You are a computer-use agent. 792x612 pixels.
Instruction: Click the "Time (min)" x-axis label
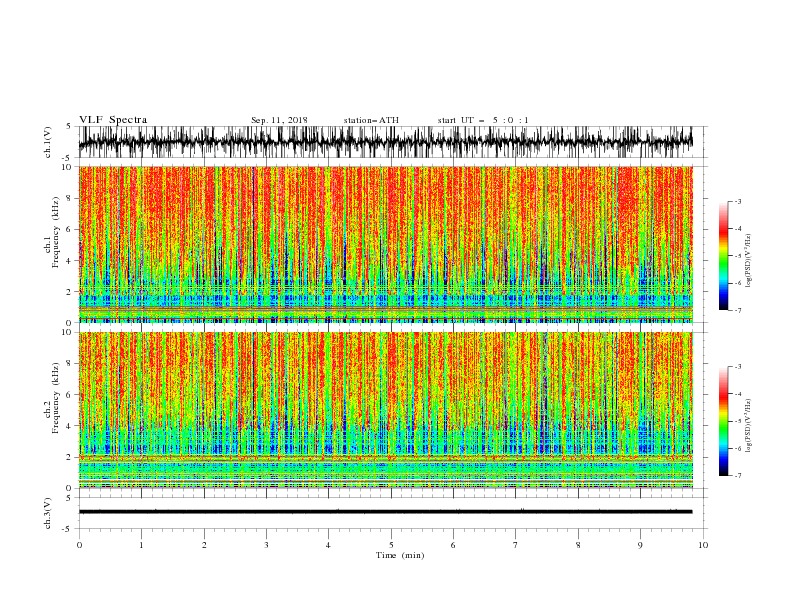400,555
